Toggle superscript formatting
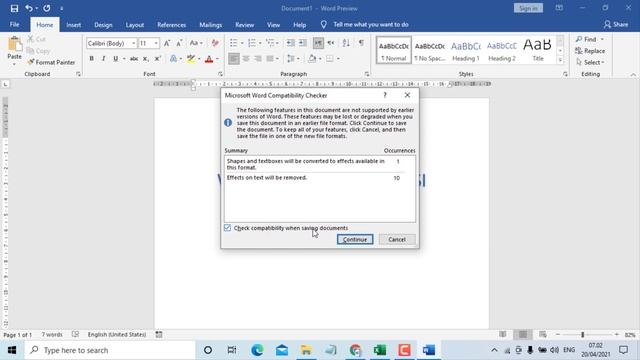Image resolution: width=640 pixels, height=360 pixels. click(x=158, y=59)
